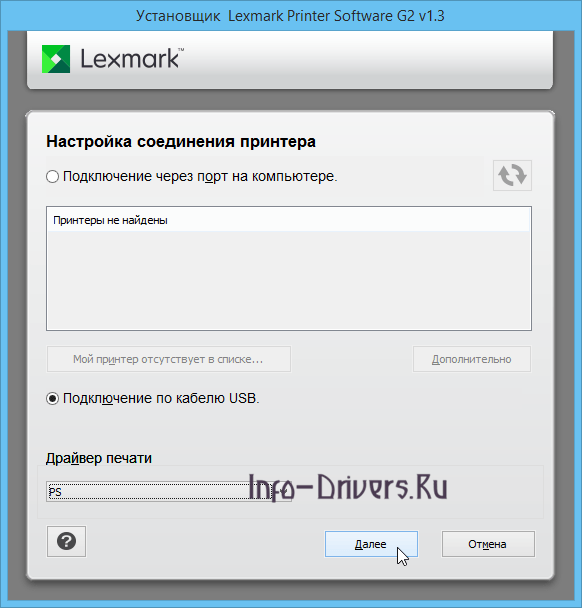Image resolution: width=582 pixels, height=608 pixels.
Task: Click the installer window title bar
Action: (x=290, y=16)
